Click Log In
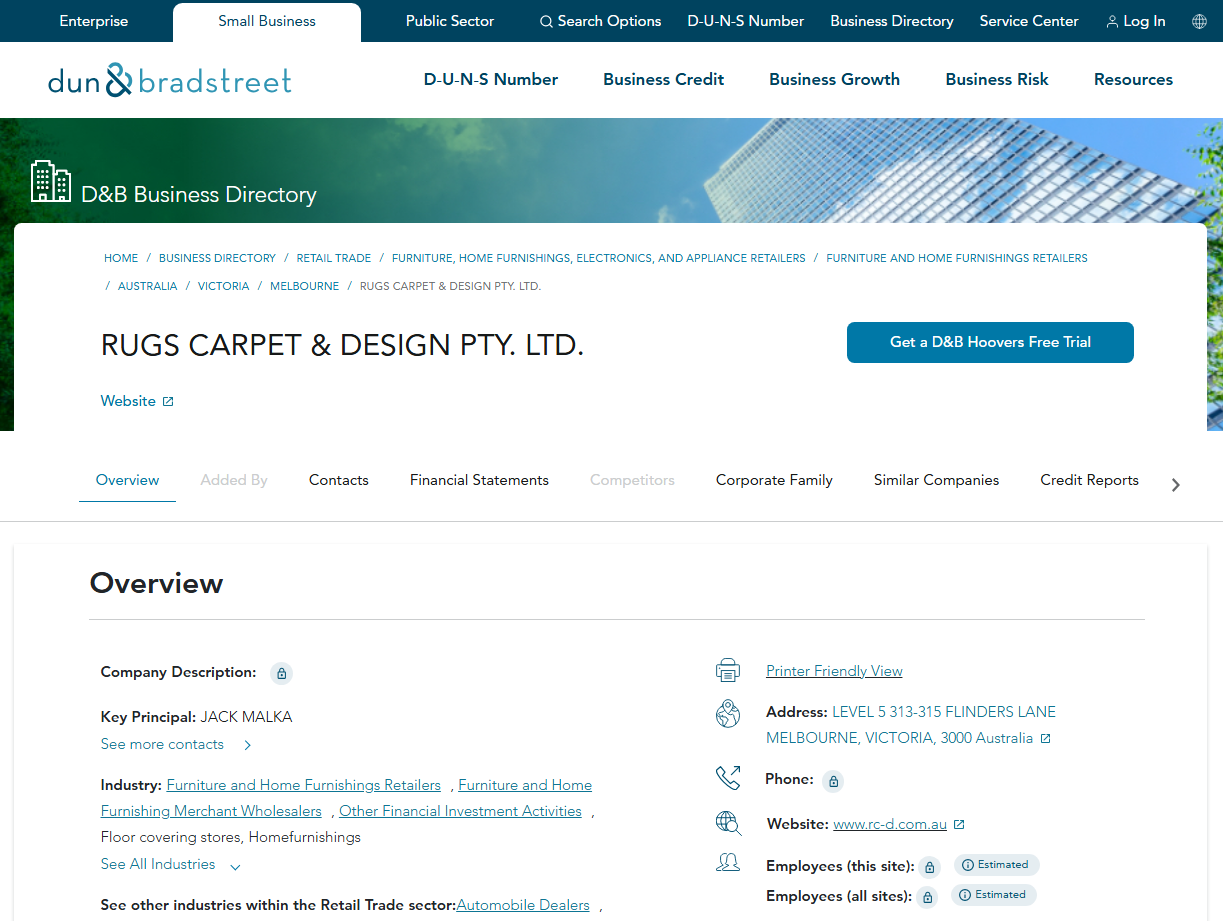Image resolution: width=1223 pixels, height=921 pixels. coord(1135,21)
